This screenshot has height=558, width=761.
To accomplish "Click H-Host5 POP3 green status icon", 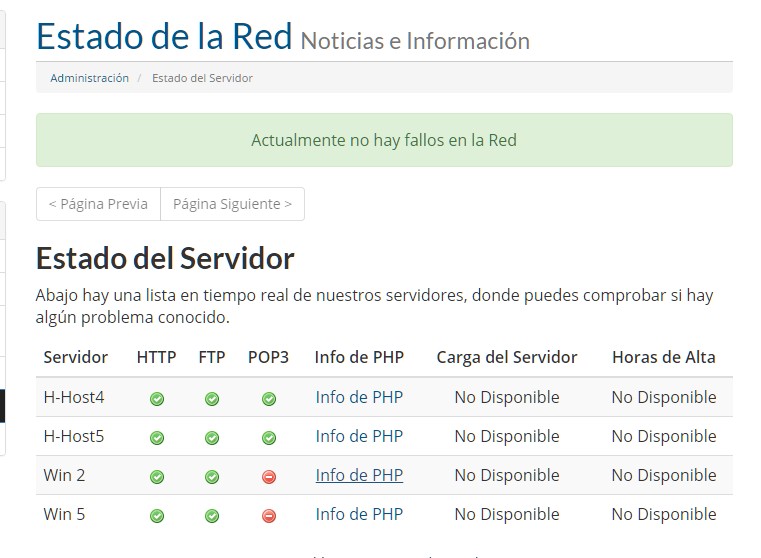I will pyautogui.click(x=268, y=438).
